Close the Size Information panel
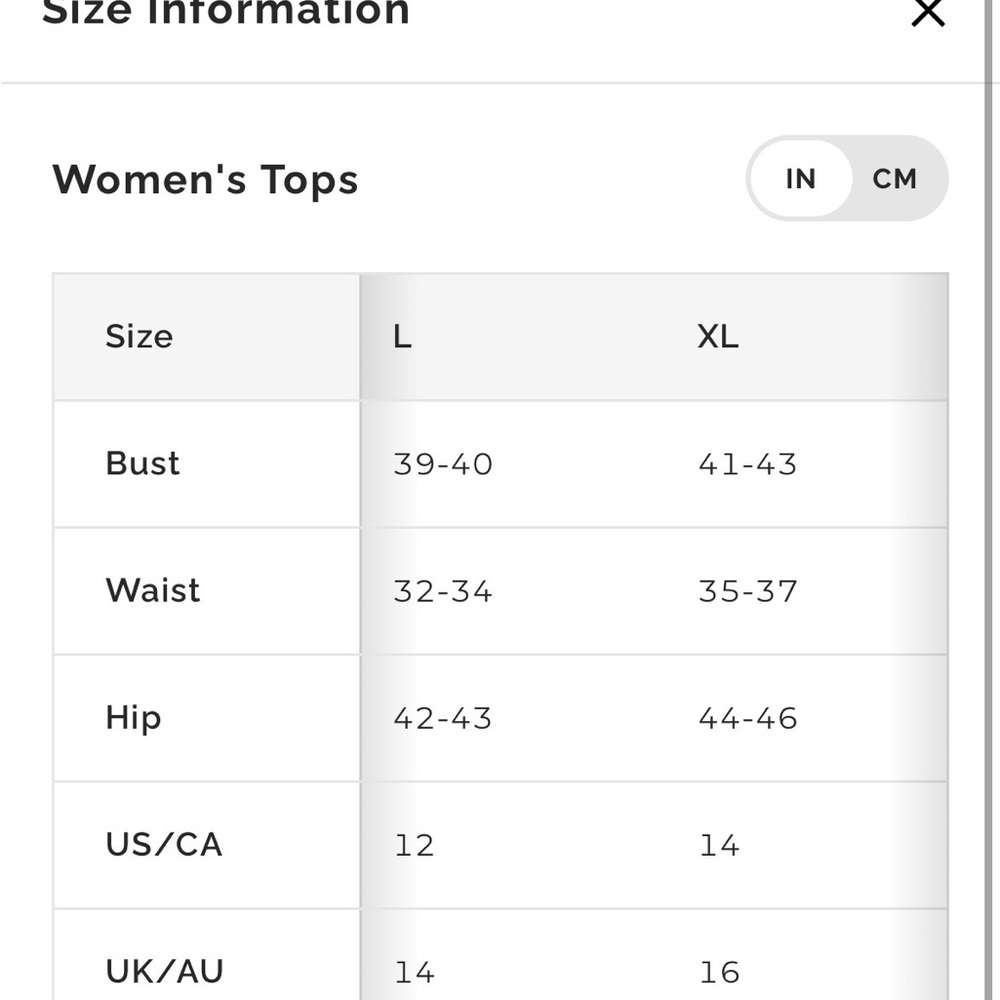The height and width of the screenshot is (1000, 1000). (927, 13)
